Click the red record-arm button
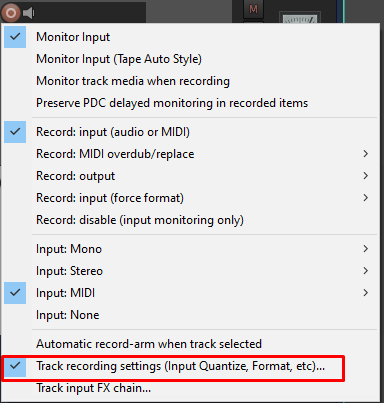This screenshot has height=403, width=384. [11, 13]
